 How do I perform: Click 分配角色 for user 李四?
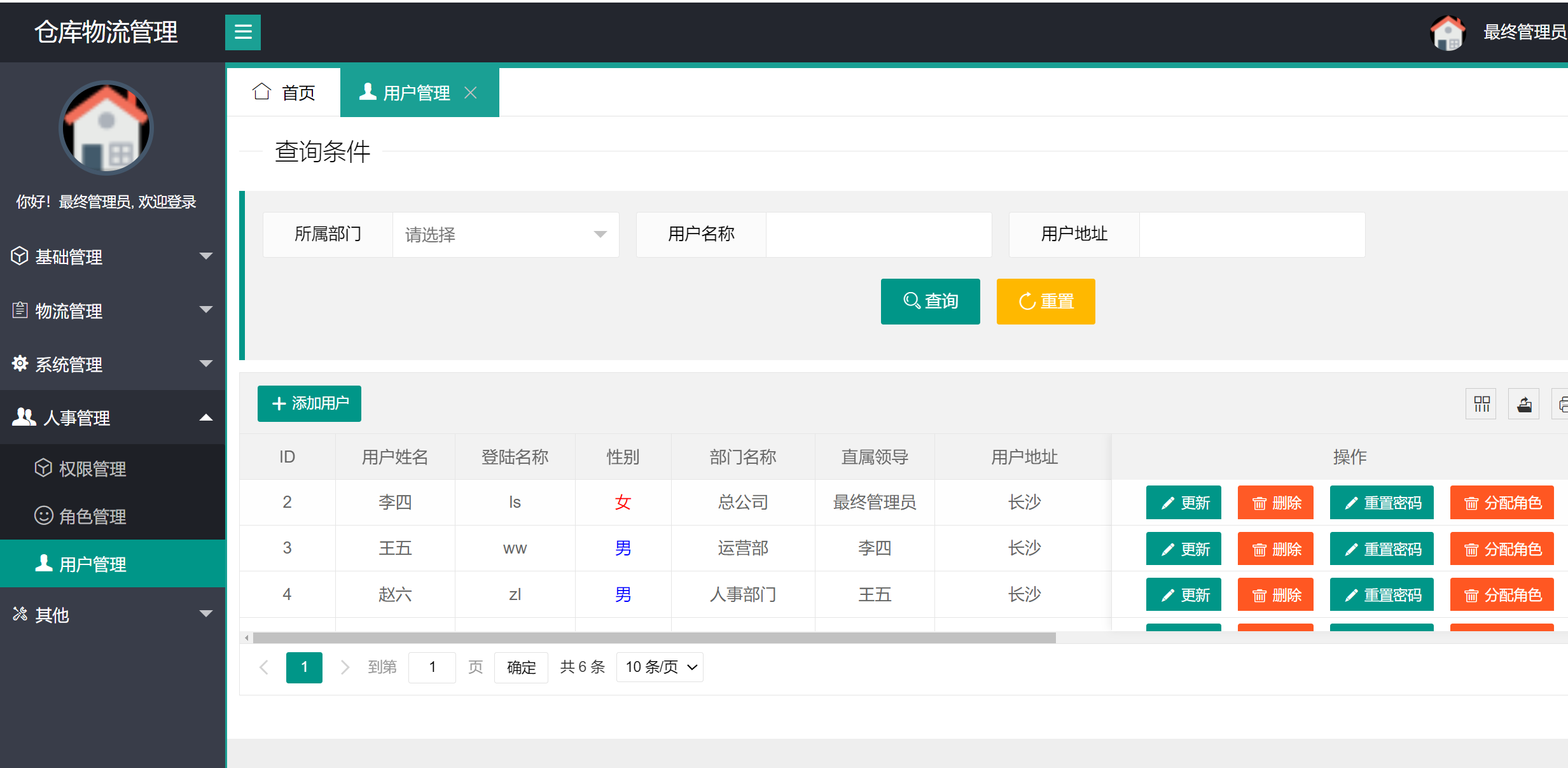1502,503
